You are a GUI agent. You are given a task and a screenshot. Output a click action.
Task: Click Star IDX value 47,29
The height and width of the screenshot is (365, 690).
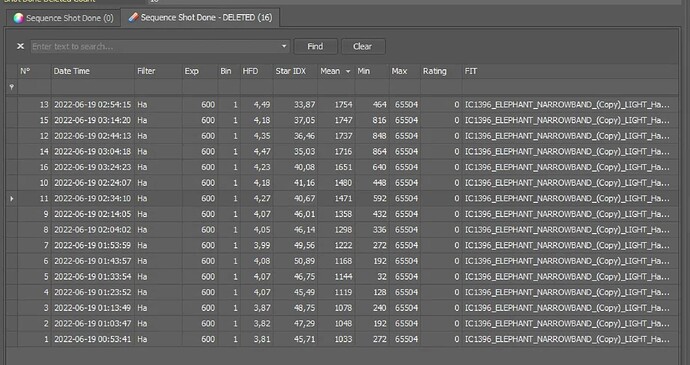coord(305,324)
